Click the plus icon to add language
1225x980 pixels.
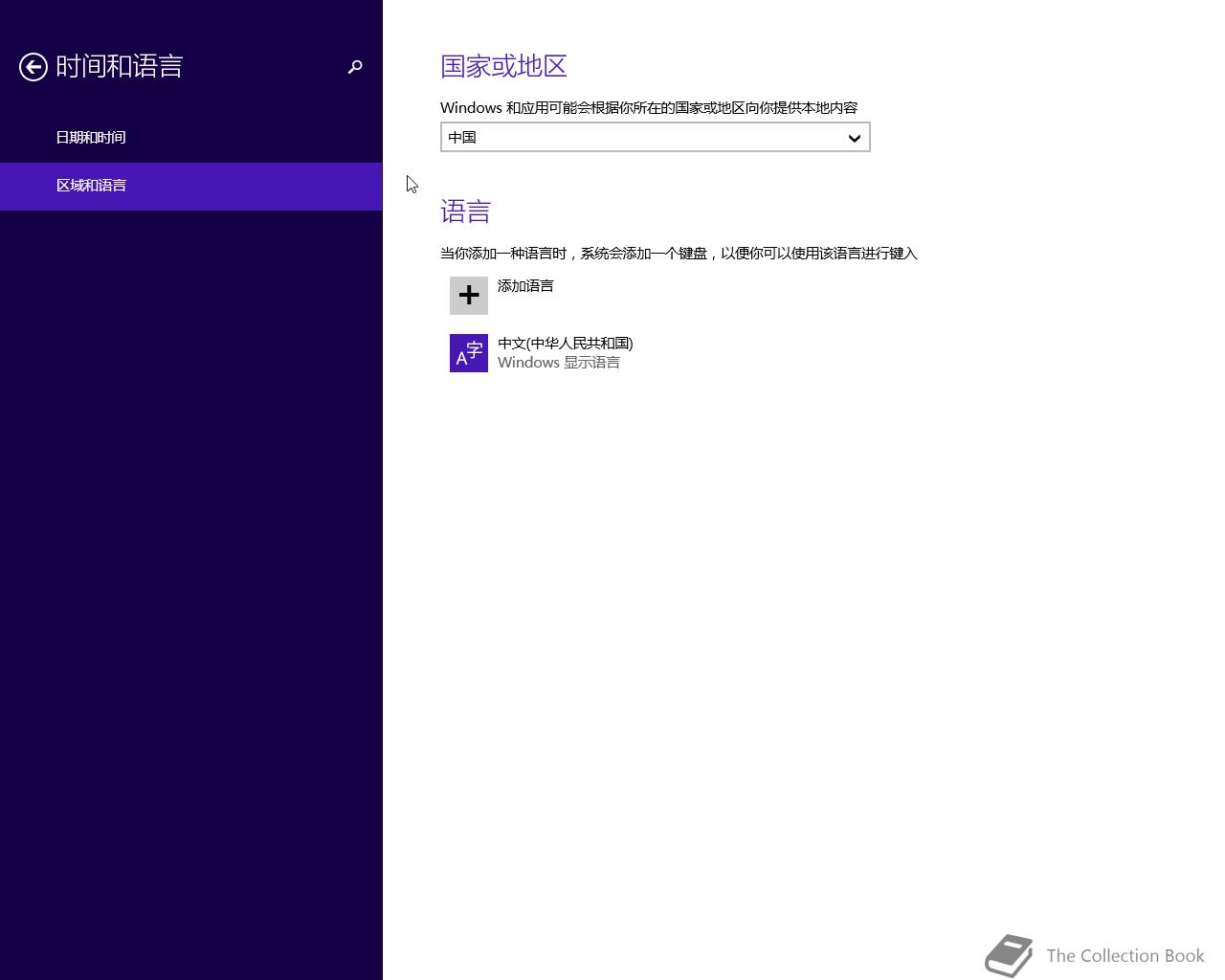[469, 296]
